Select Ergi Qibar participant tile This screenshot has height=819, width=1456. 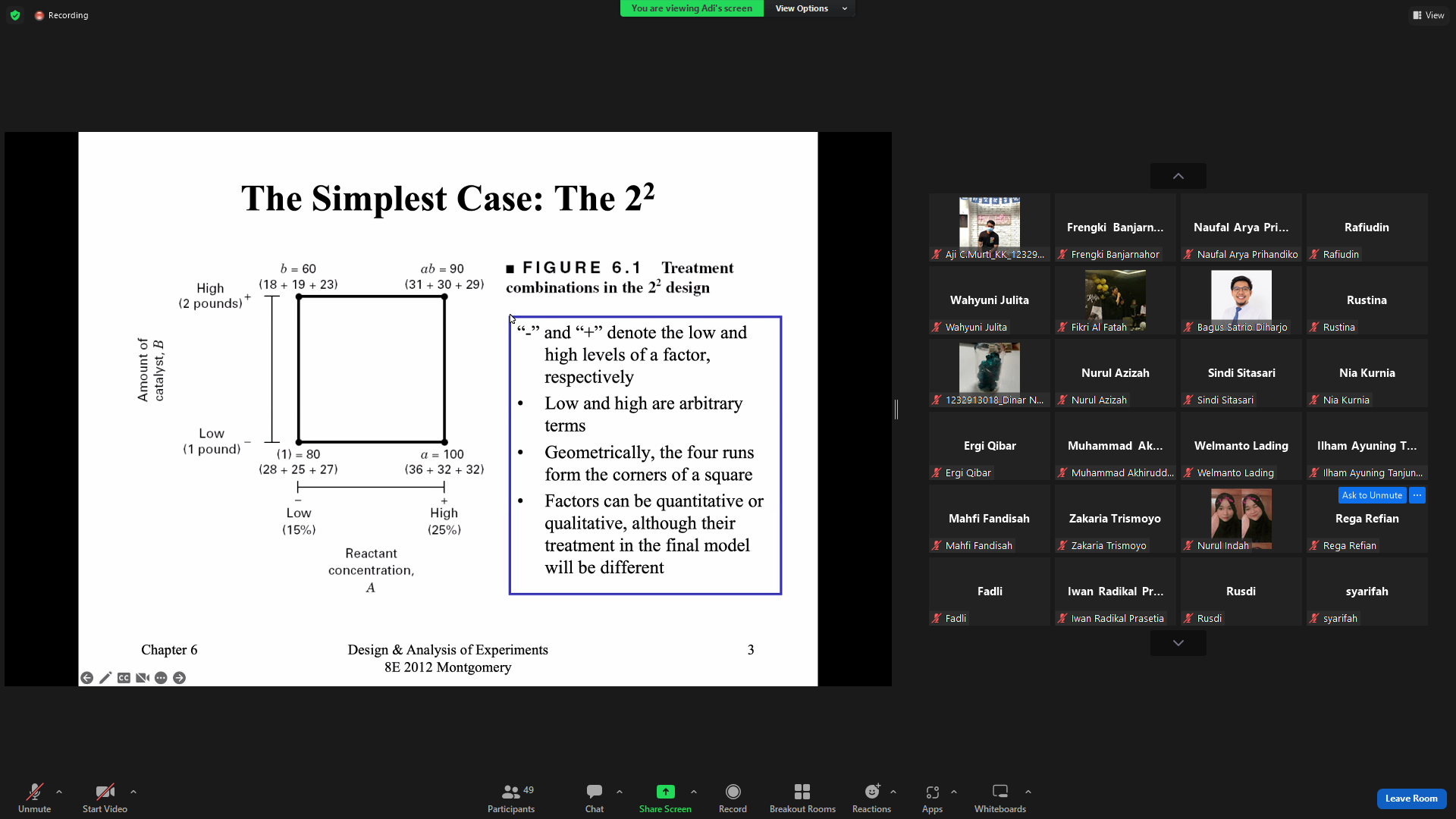pos(989,446)
